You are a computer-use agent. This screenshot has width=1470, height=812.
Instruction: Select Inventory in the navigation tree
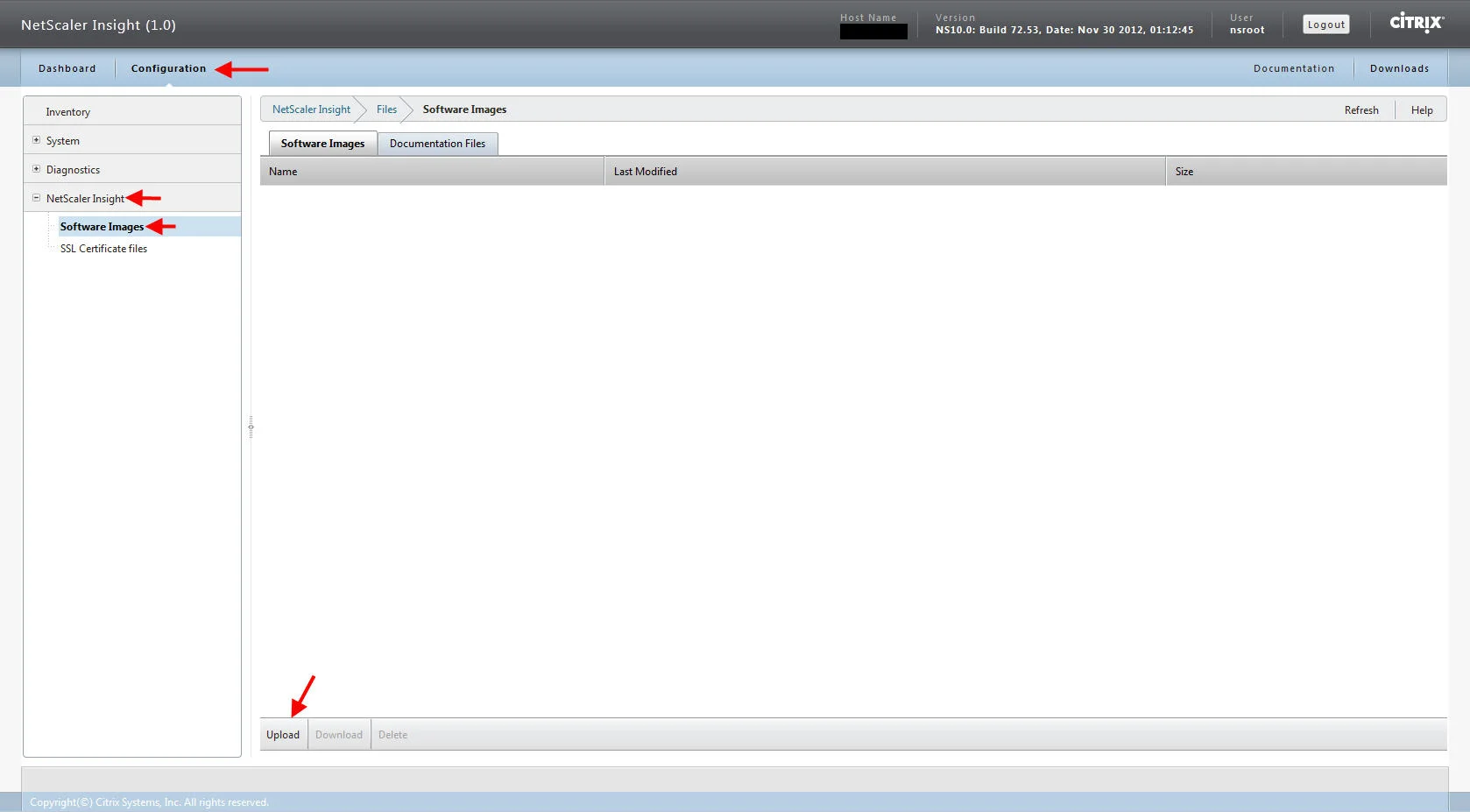click(x=67, y=112)
